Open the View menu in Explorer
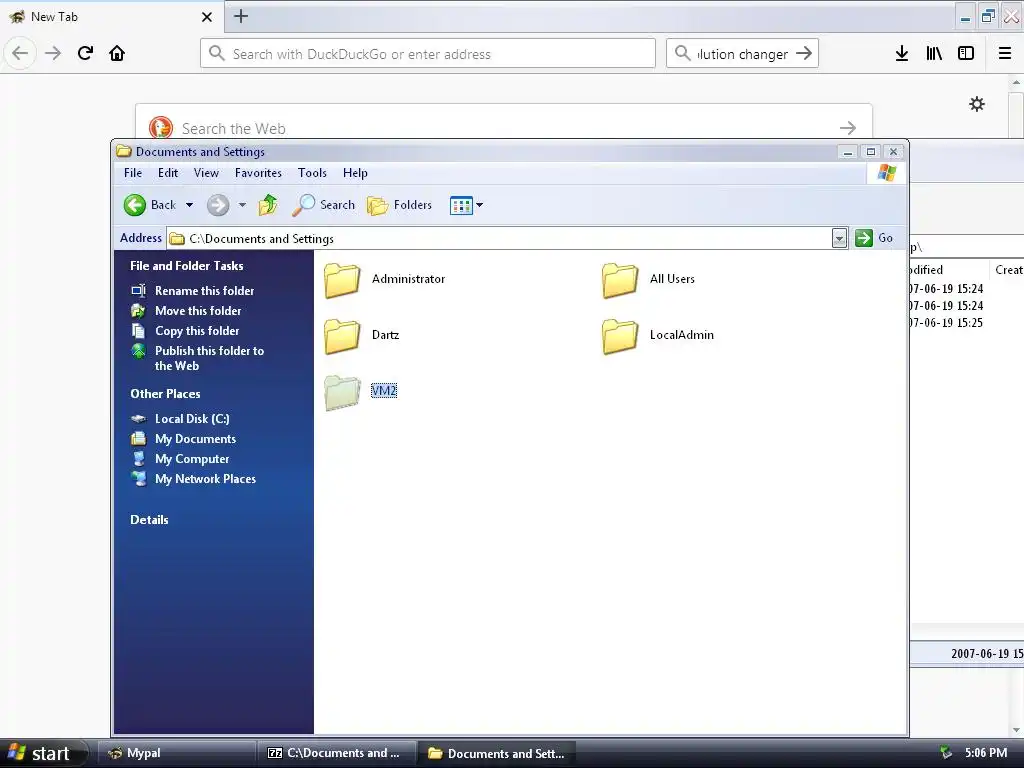Screen dimensions: 1024x768 pyautogui.click(x=206, y=173)
